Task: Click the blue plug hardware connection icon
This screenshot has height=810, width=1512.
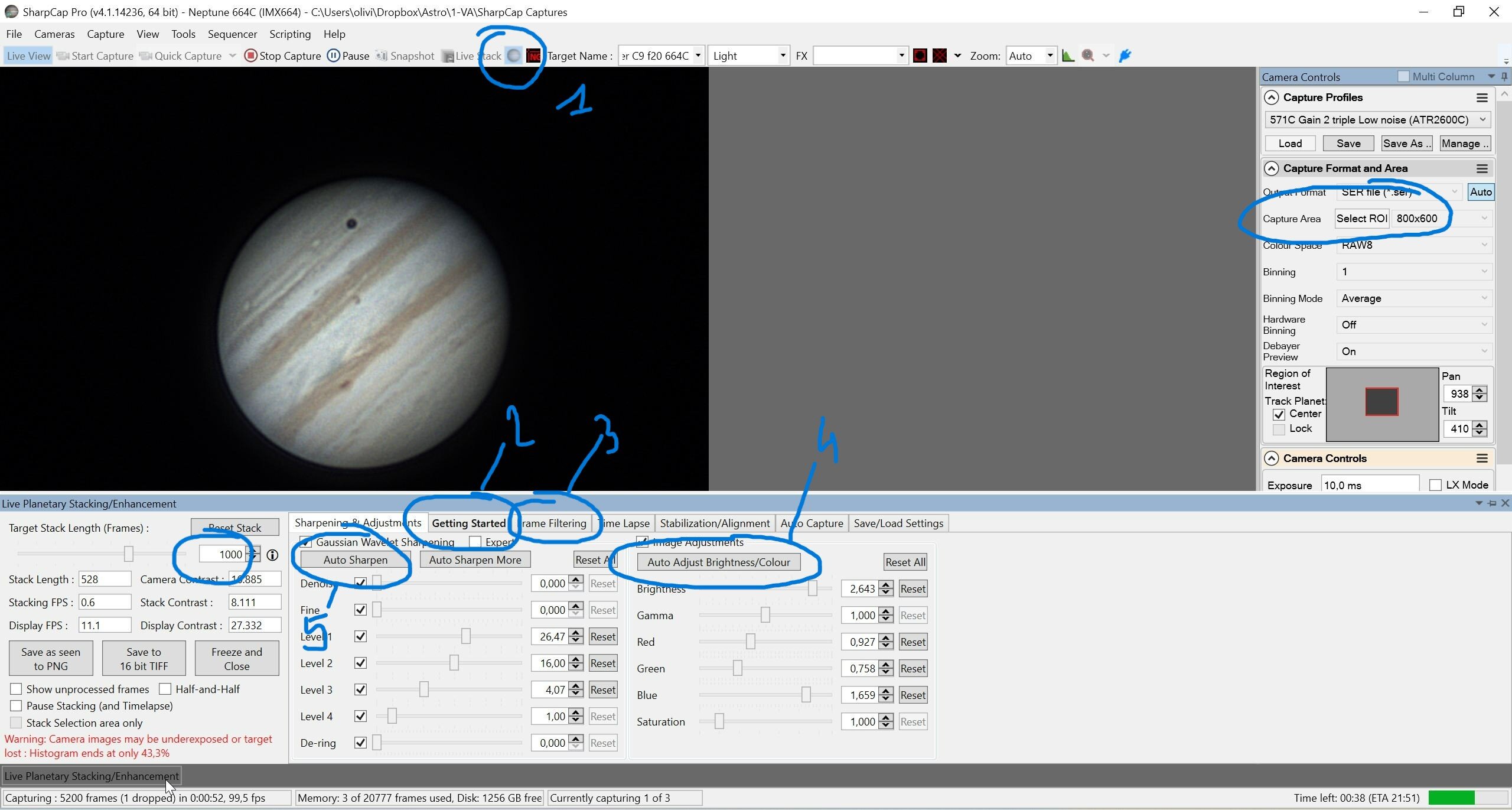Action: tap(1125, 56)
